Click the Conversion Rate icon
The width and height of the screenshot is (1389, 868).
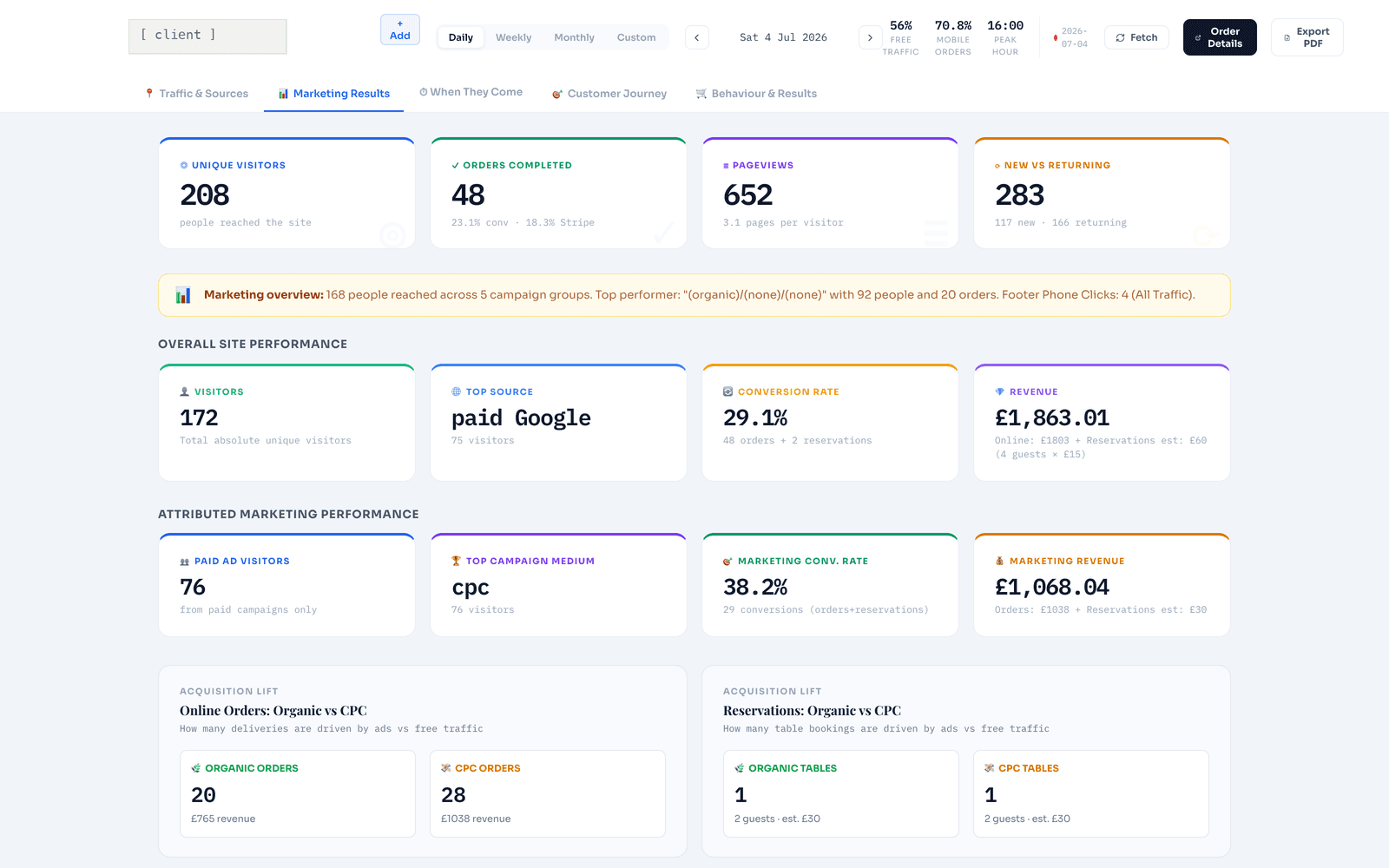pos(727,391)
